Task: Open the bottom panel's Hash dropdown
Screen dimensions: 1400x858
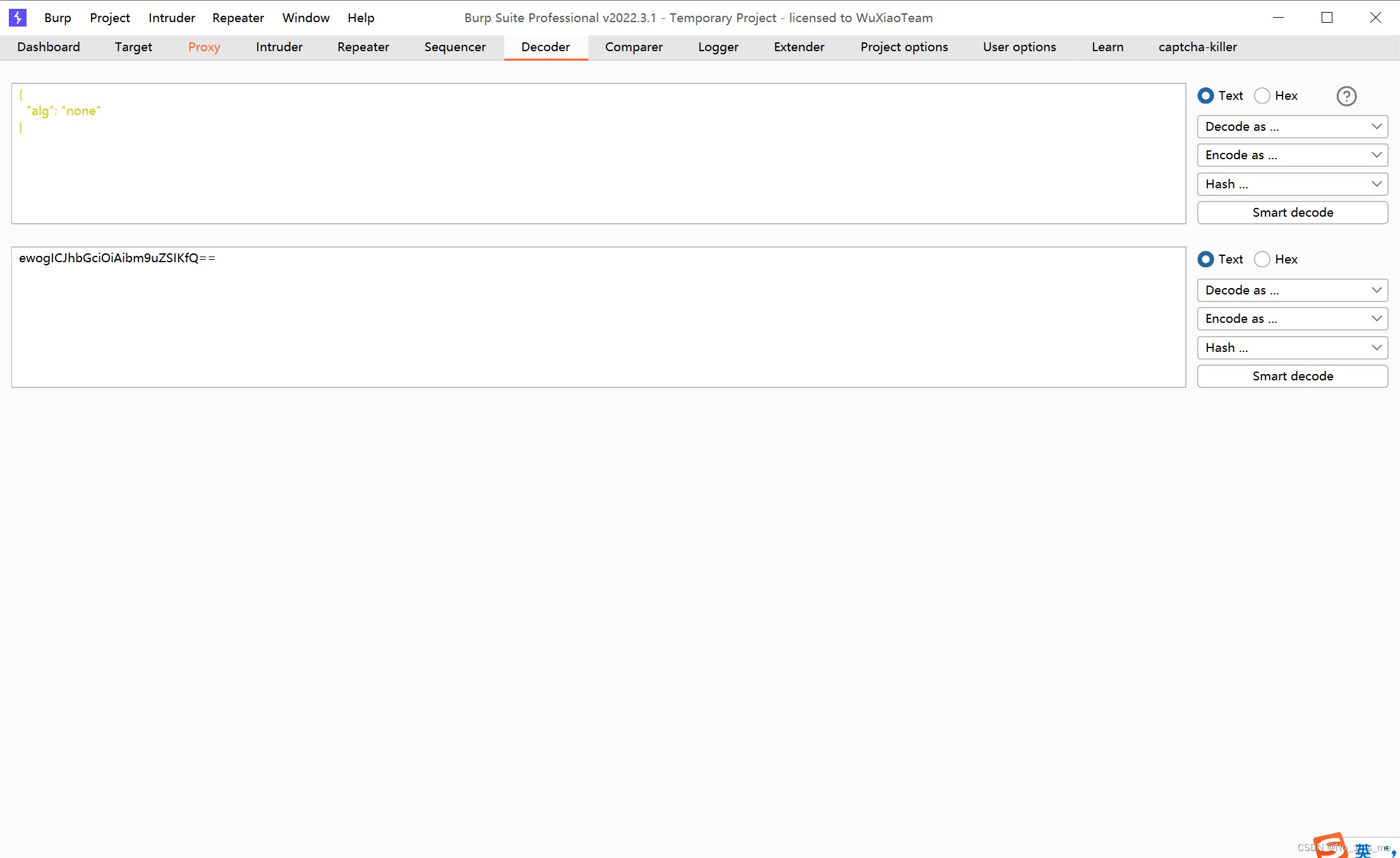Action: click(1292, 347)
